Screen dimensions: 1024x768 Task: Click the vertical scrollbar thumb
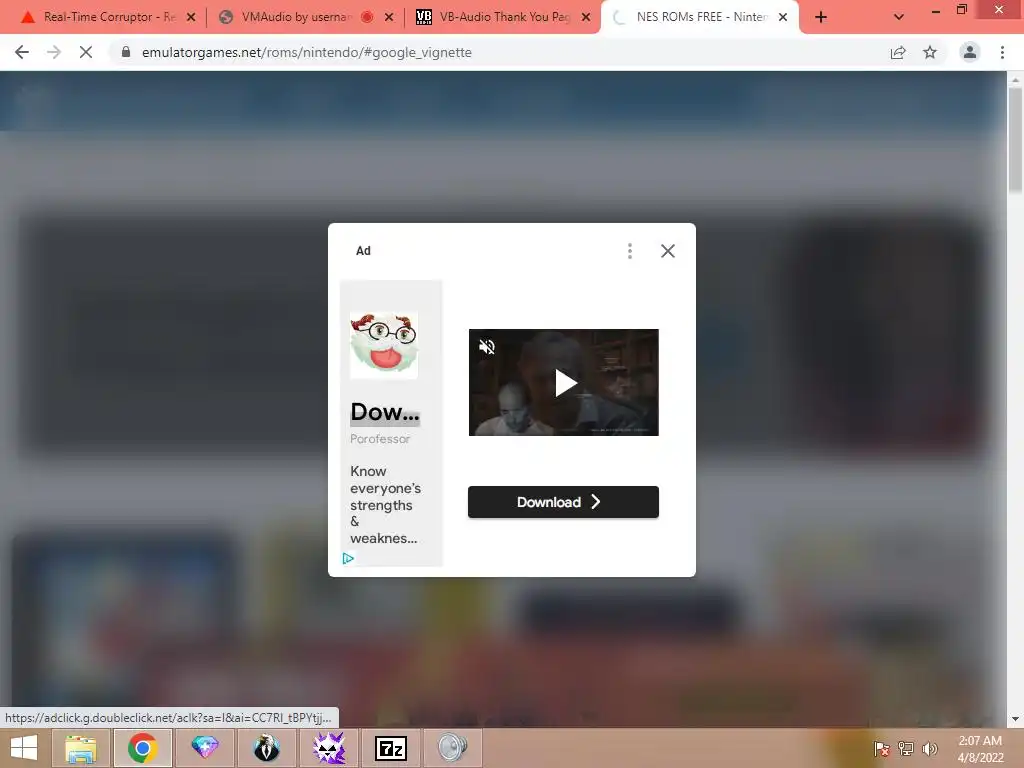tap(1015, 140)
